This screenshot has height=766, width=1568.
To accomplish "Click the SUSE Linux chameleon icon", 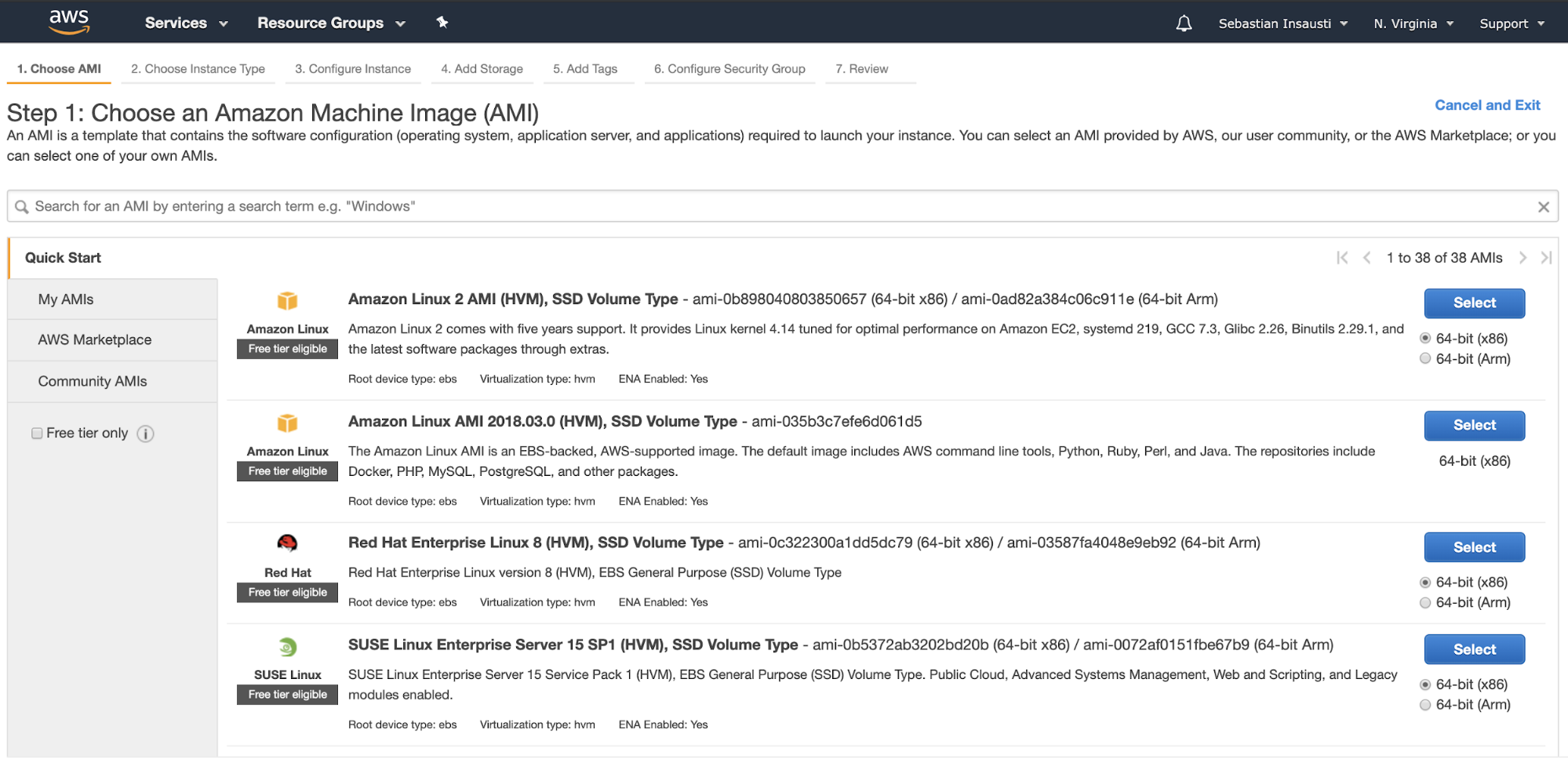I will [x=288, y=648].
